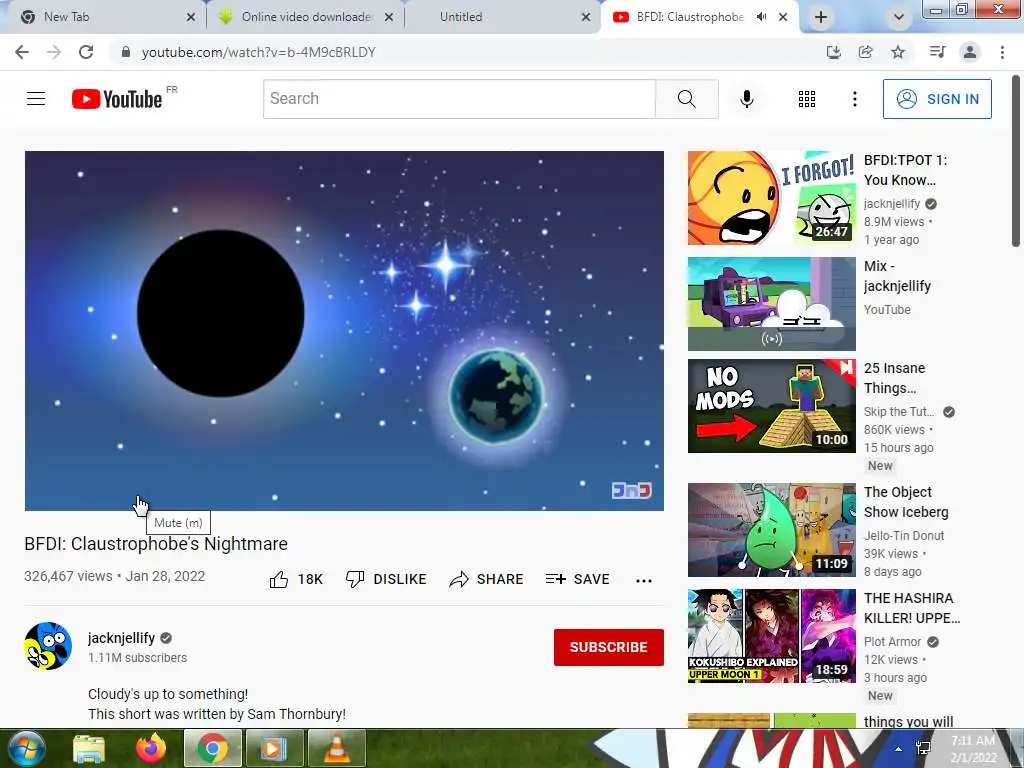Click 'Jello-Tin Donut' channel name
The height and width of the screenshot is (768, 1024).
(x=904, y=536)
